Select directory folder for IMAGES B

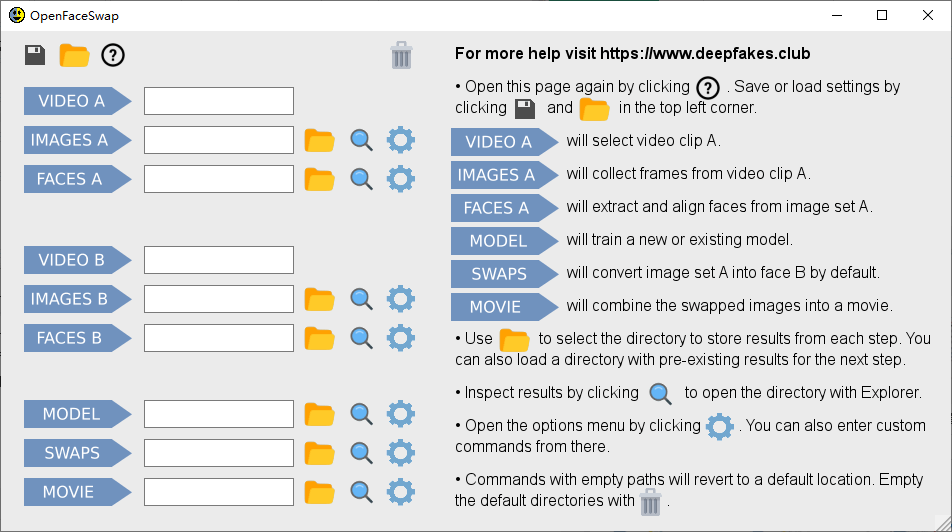(x=319, y=299)
